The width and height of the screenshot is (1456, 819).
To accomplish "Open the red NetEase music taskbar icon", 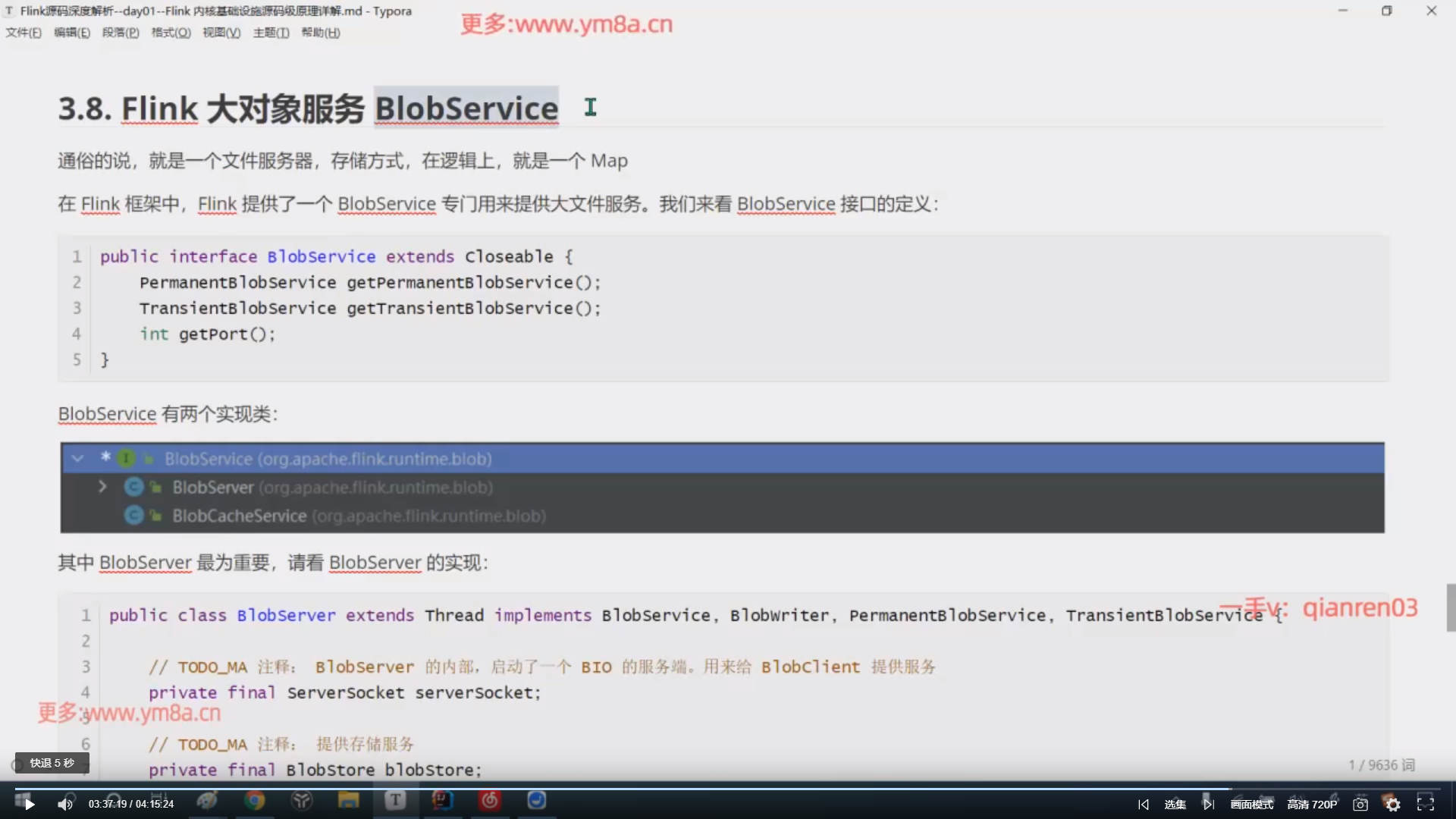I will click(x=490, y=801).
